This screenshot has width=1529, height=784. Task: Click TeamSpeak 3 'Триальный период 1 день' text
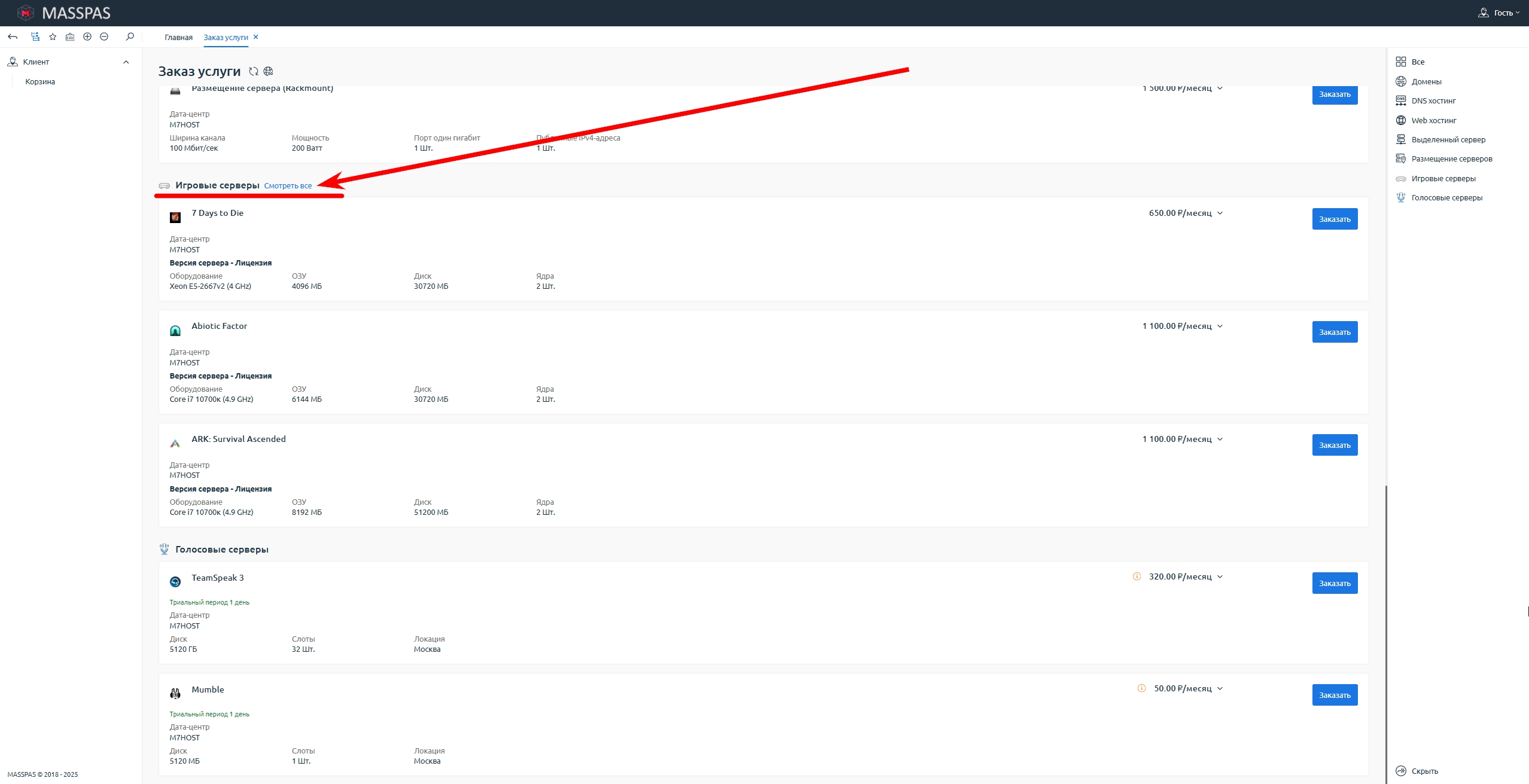[x=209, y=602]
